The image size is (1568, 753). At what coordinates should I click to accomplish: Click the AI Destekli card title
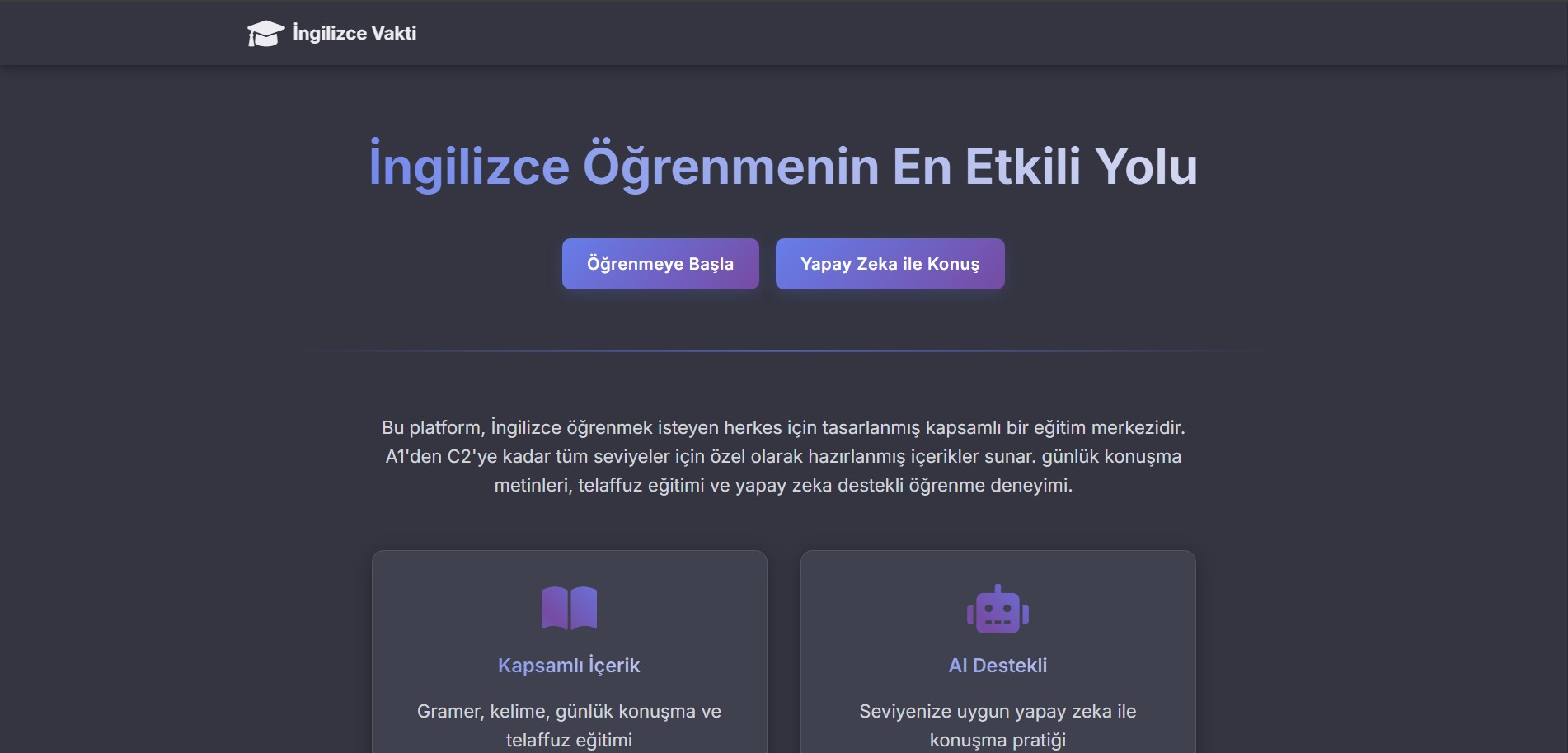[x=998, y=665]
